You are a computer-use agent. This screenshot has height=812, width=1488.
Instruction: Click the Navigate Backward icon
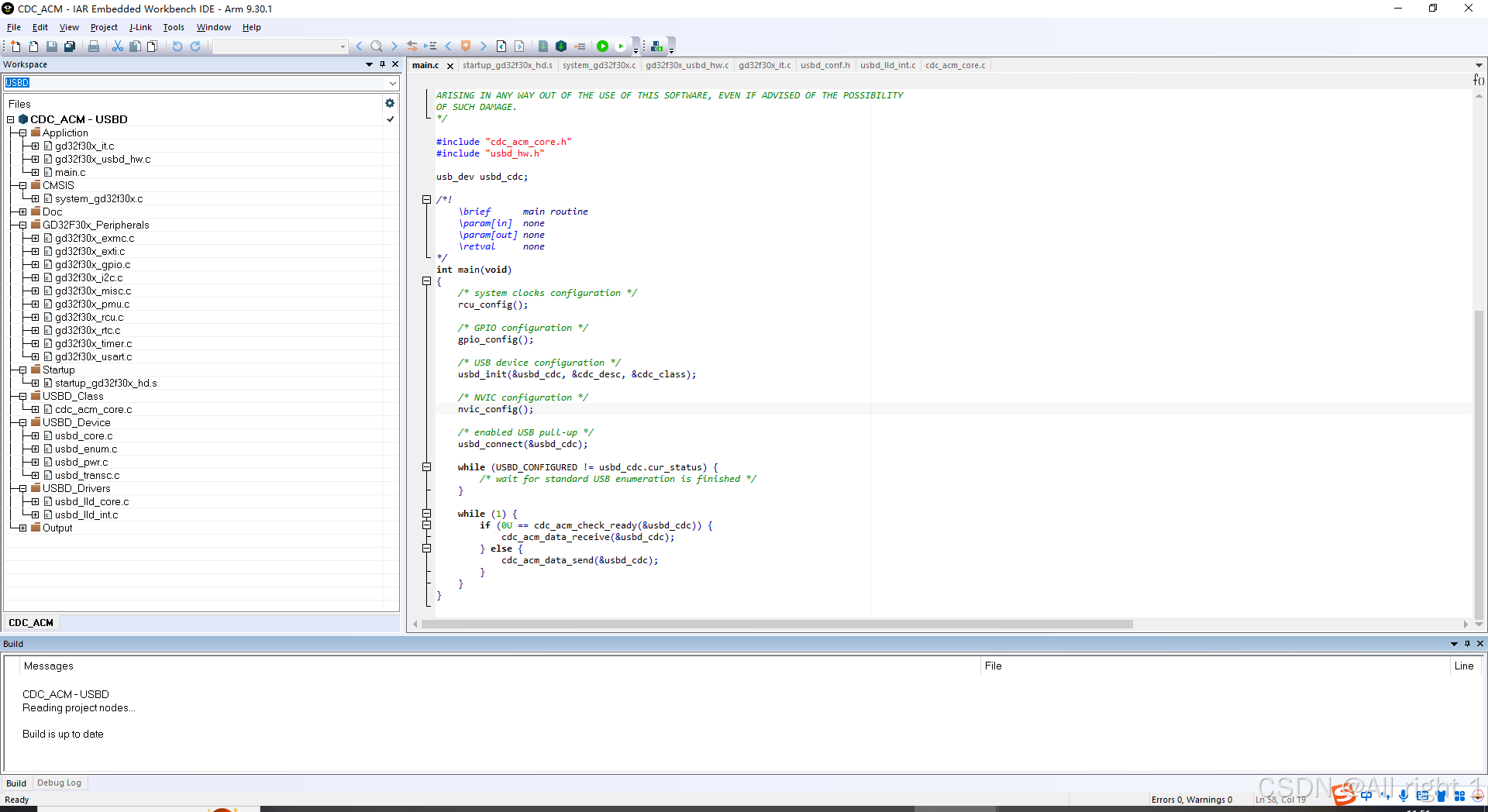pos(501,46)
